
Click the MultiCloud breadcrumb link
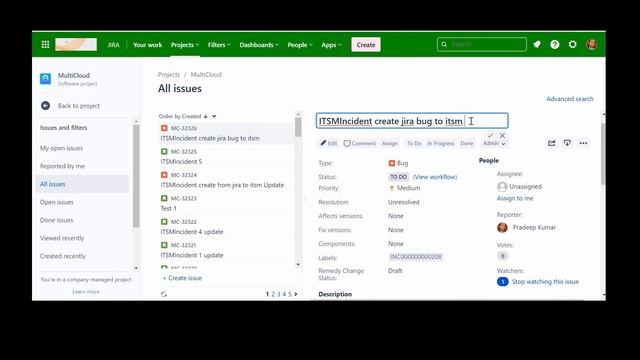pos(206,75)
